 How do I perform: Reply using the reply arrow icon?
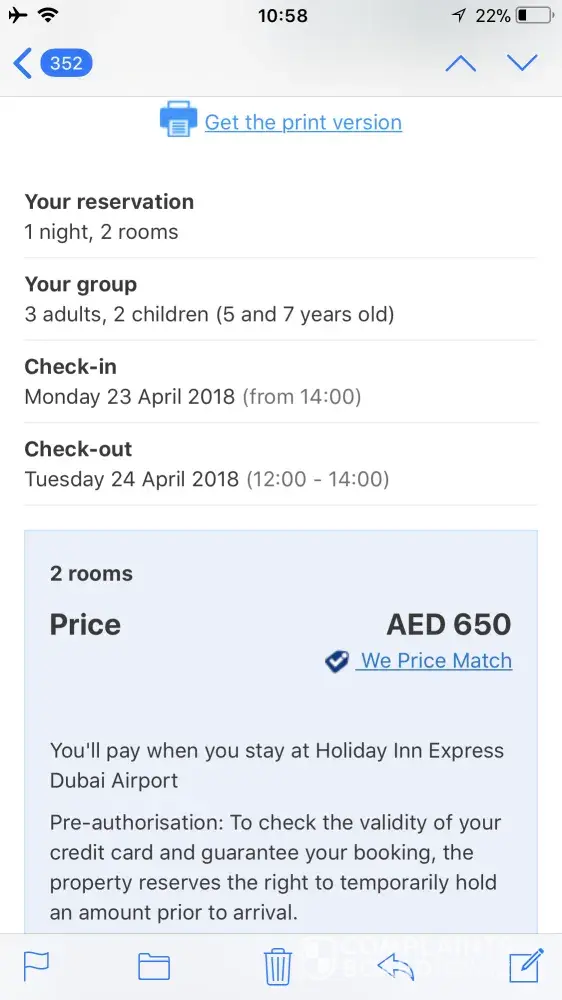pyautogui.click(x=396, y=966)
